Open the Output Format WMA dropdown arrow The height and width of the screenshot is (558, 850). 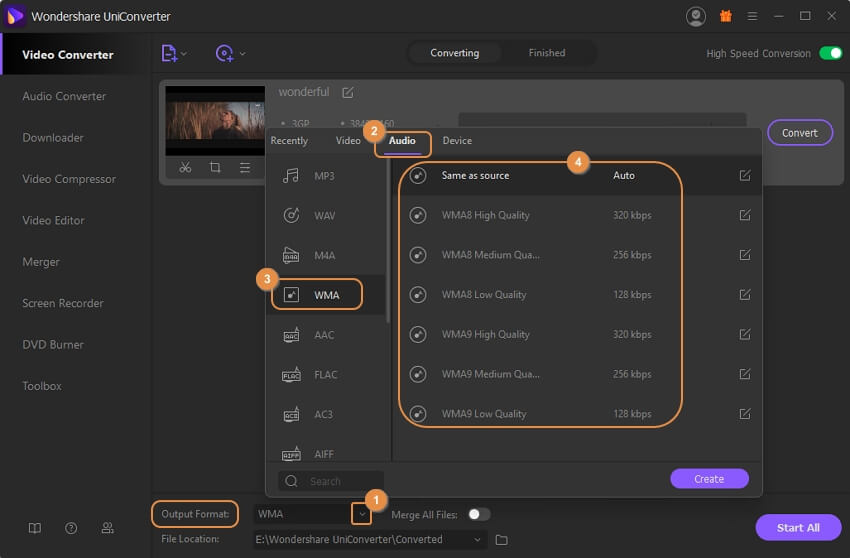[x=362, y=514]
